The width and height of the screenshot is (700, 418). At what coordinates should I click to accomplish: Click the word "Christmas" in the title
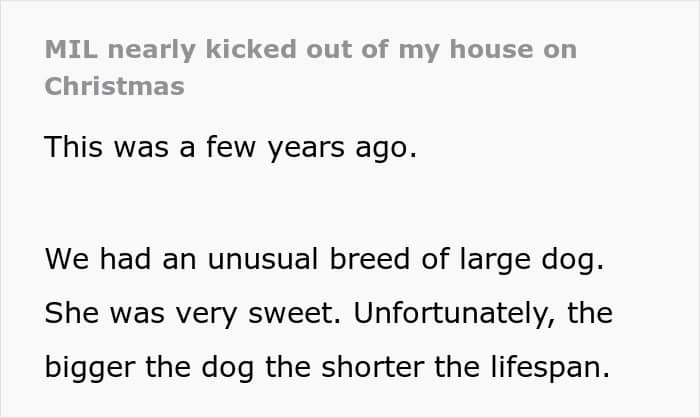[114, 86]
